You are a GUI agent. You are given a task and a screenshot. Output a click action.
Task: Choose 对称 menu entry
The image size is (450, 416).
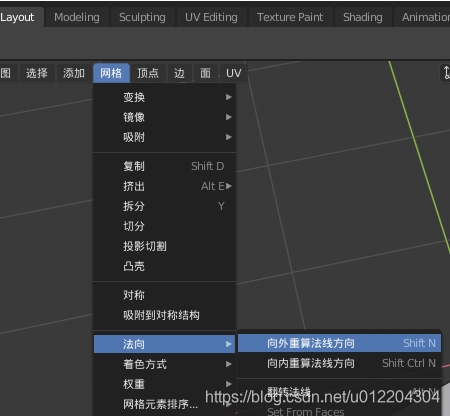click(164, 295)
